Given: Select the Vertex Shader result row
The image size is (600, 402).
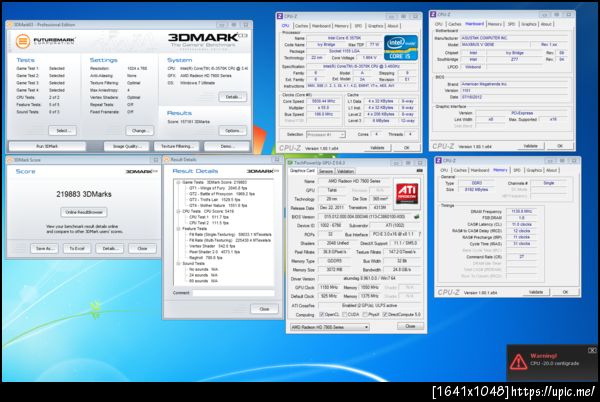Looking at the screenshot, I should pyautogui.click(x=212, y=246).
